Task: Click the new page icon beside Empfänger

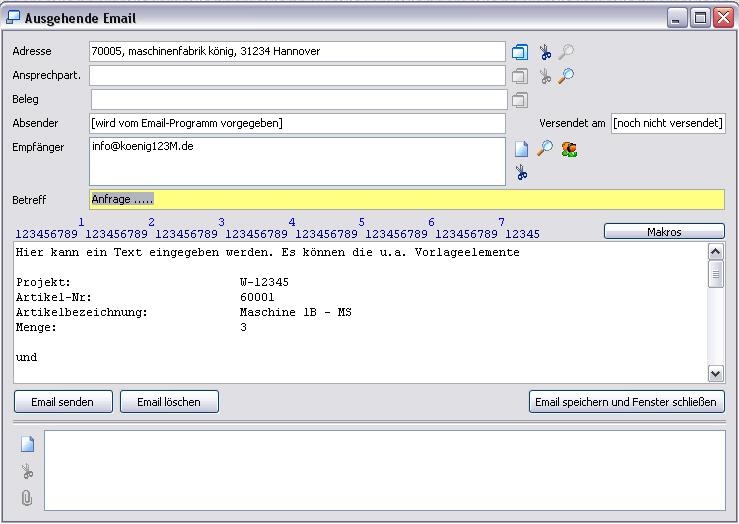Action: tap(521, 149)
